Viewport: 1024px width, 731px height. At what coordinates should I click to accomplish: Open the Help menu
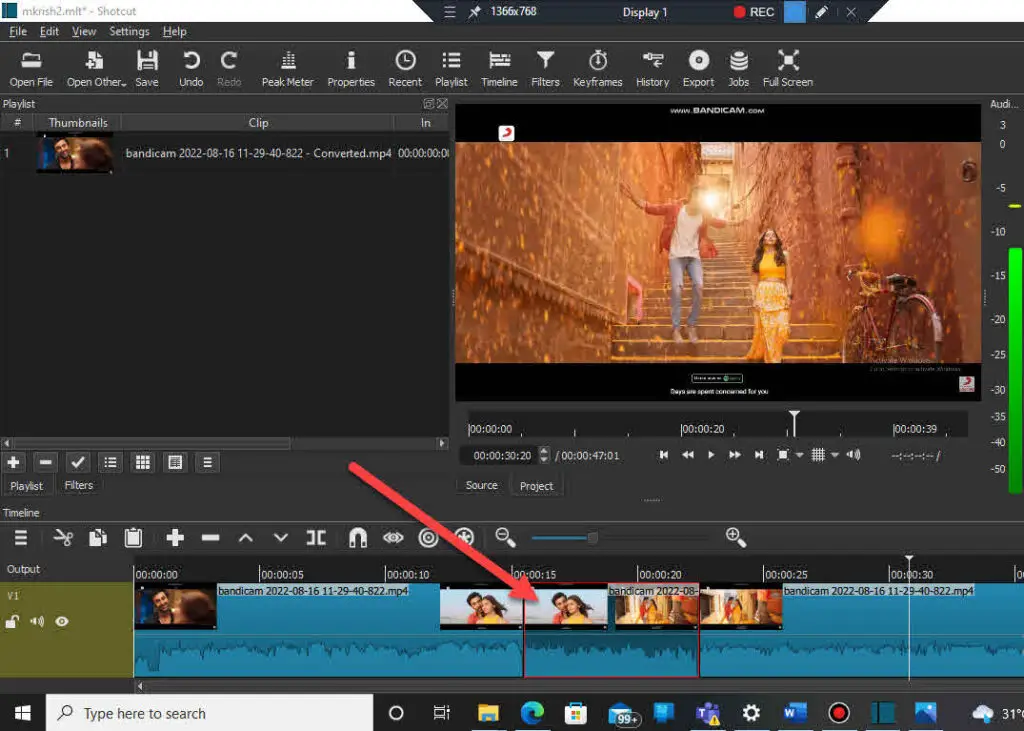tap(174, 31)
